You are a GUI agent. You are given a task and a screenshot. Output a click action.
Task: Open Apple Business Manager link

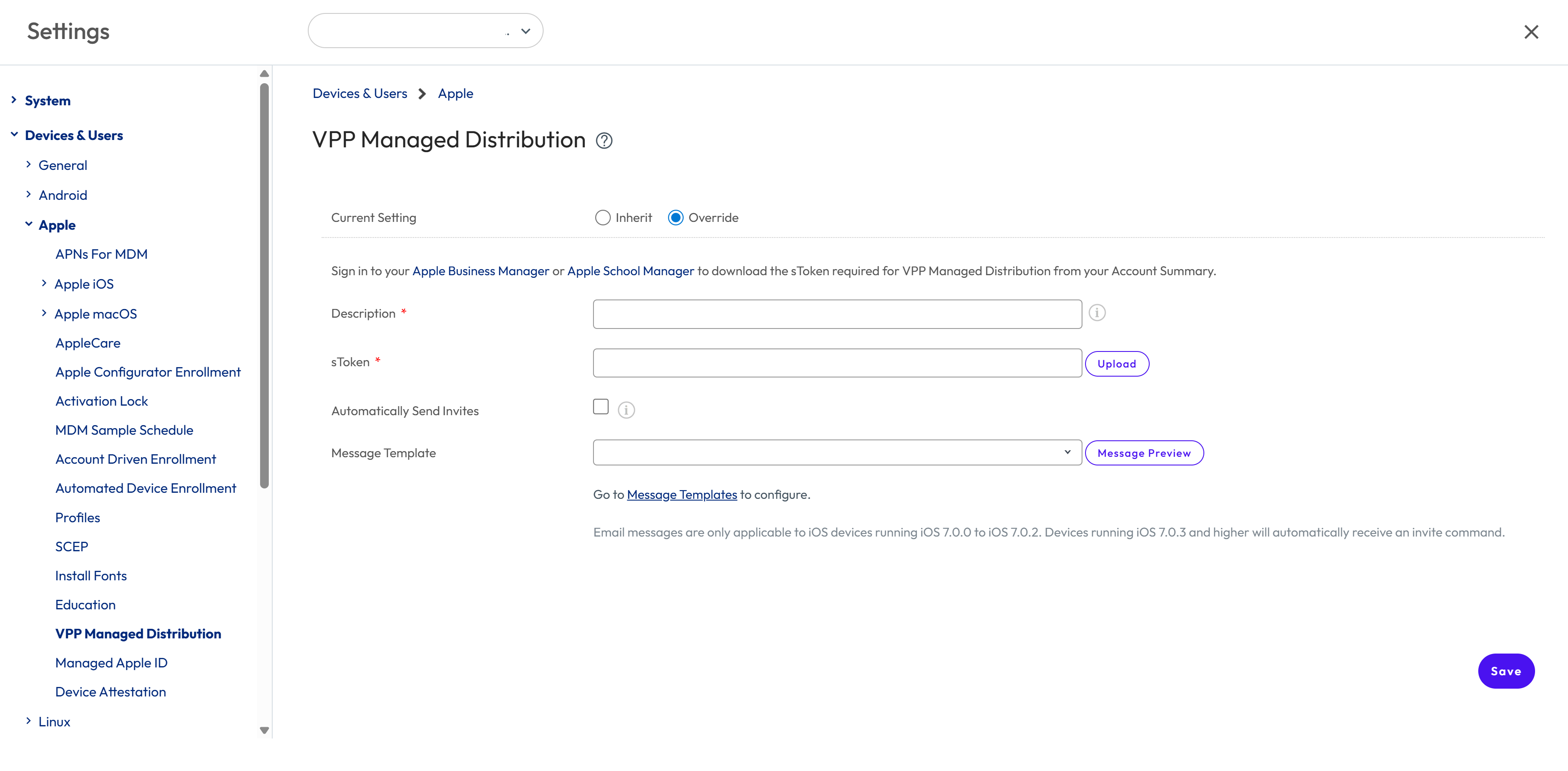[480, 271]
